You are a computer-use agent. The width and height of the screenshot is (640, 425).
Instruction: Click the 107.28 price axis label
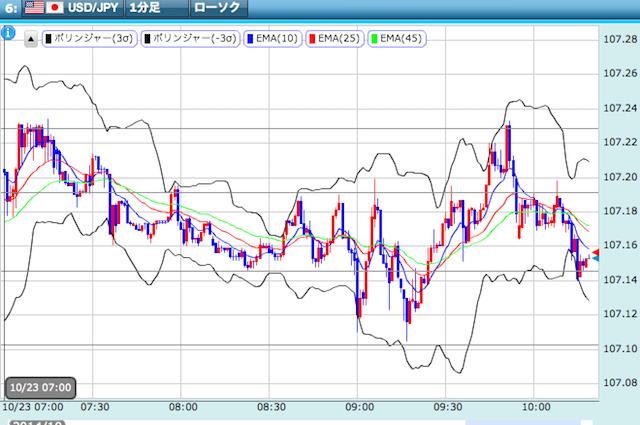(620, 39)
